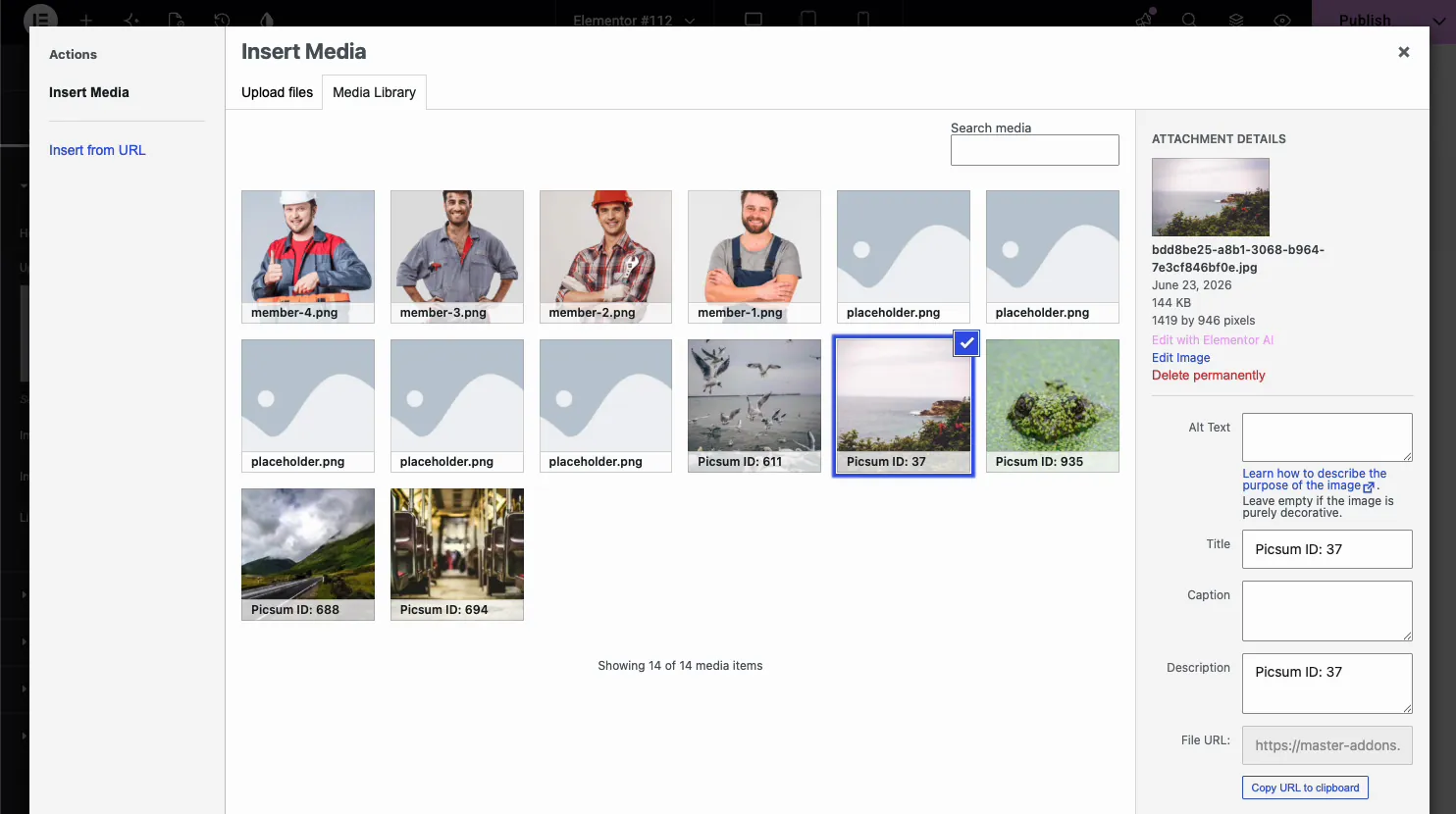The height and width of the screenshot is (814, 1456).
Task: Click the Preview eye icon
Action: [1282, 20]
